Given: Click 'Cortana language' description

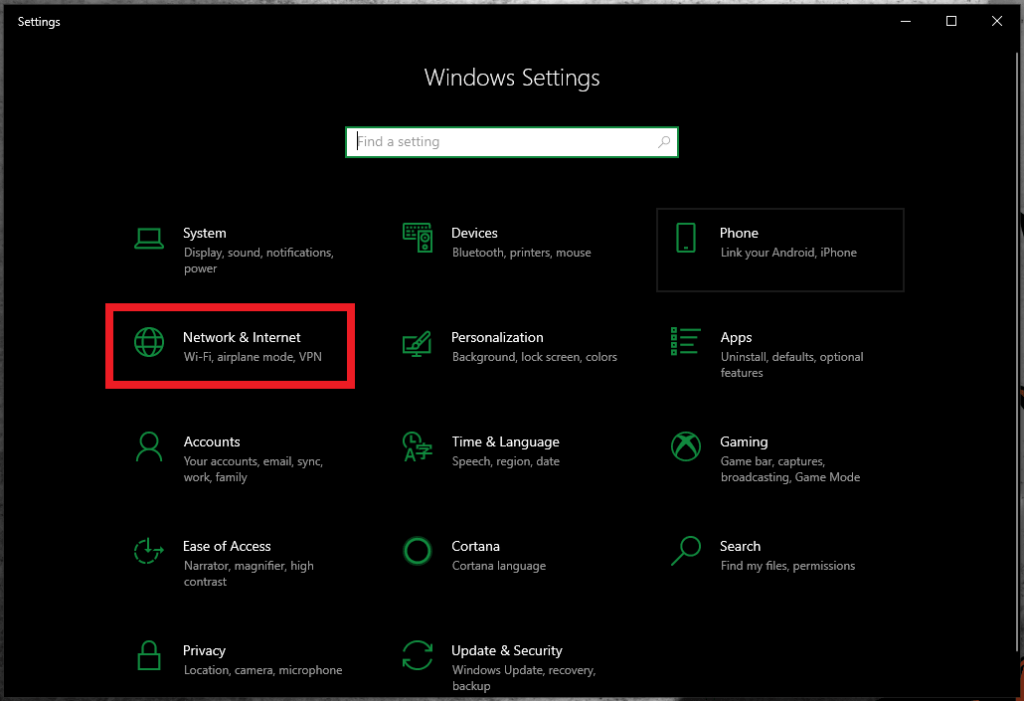Looking at the screenshot, I should pyautogui.click(x=498, y=566).
